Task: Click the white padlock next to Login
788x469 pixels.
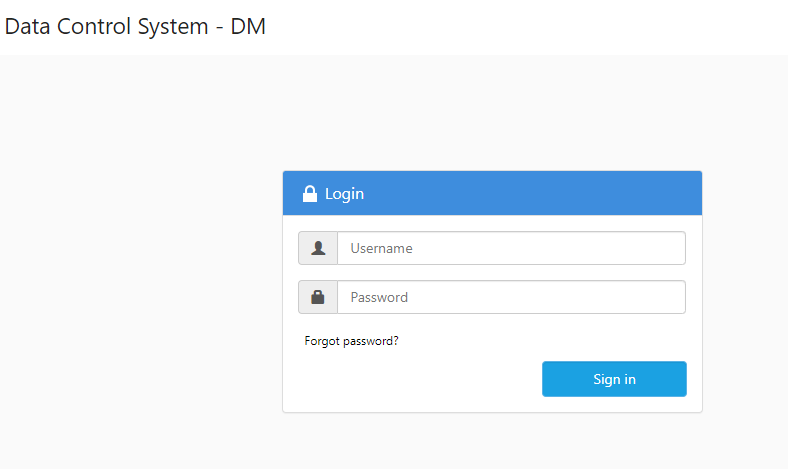Action: point(310,194)
